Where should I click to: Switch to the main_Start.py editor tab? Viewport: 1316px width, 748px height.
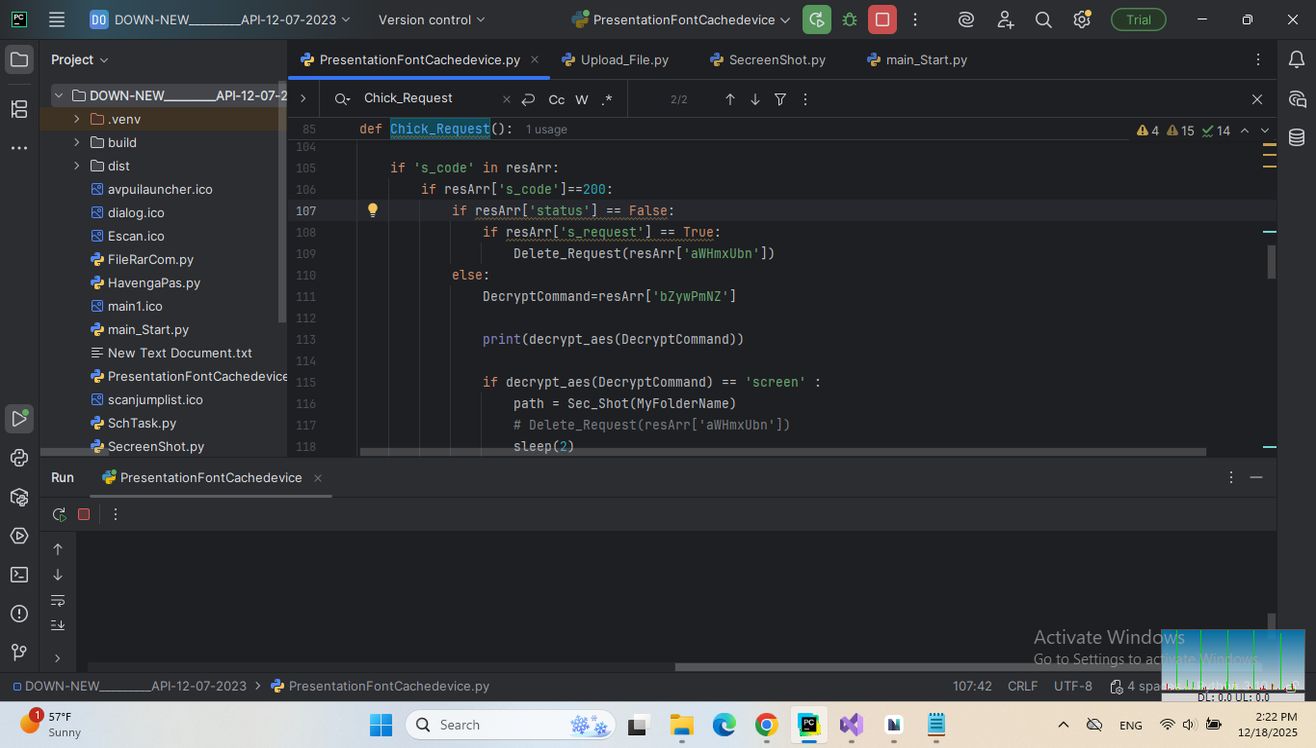tap(926, 60)
